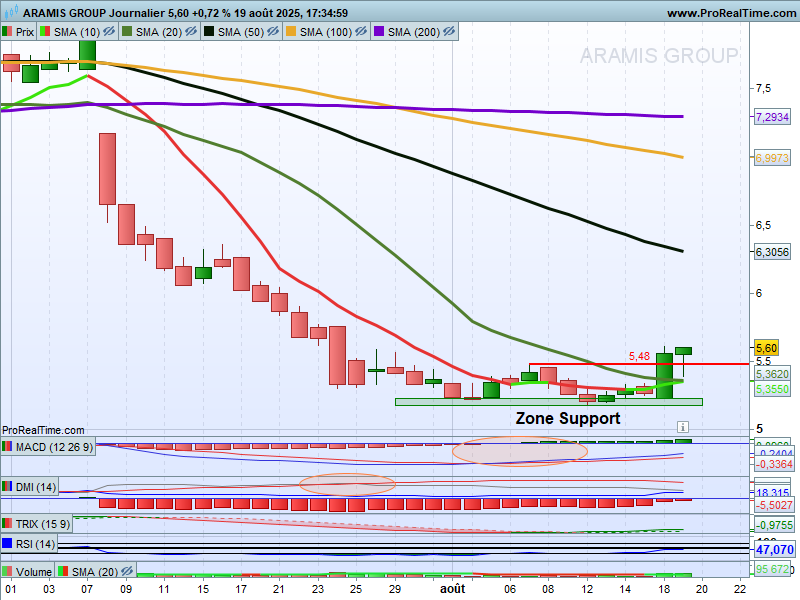Screen dimensions: 800x600
Task: Open DMI (14) settings label
Action: [x=36, y=487]
